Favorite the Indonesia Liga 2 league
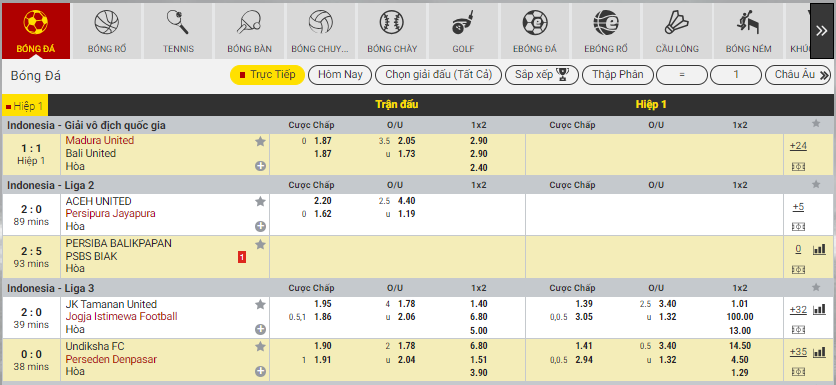 [816, 185]
